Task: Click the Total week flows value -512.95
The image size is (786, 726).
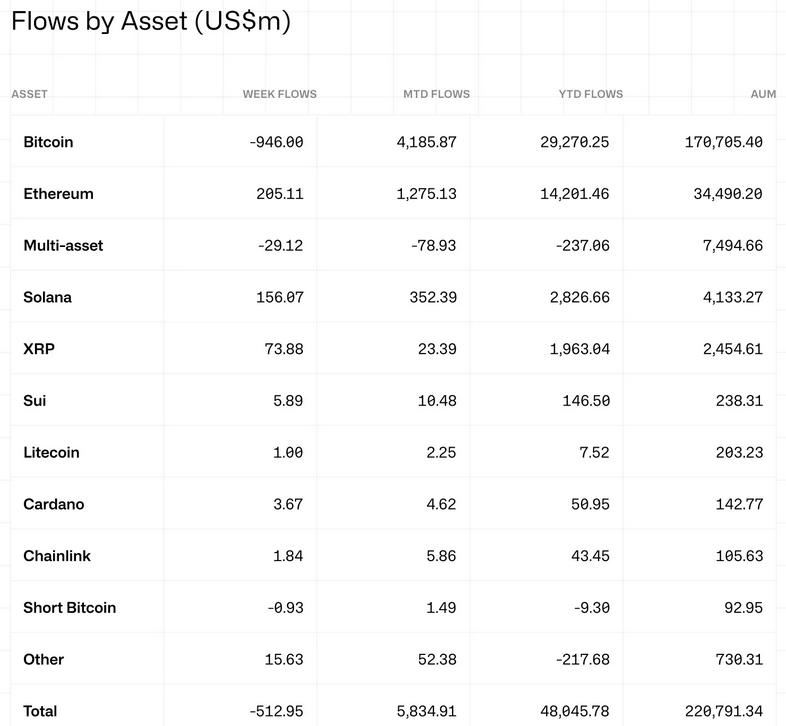Action: (275, 711)
